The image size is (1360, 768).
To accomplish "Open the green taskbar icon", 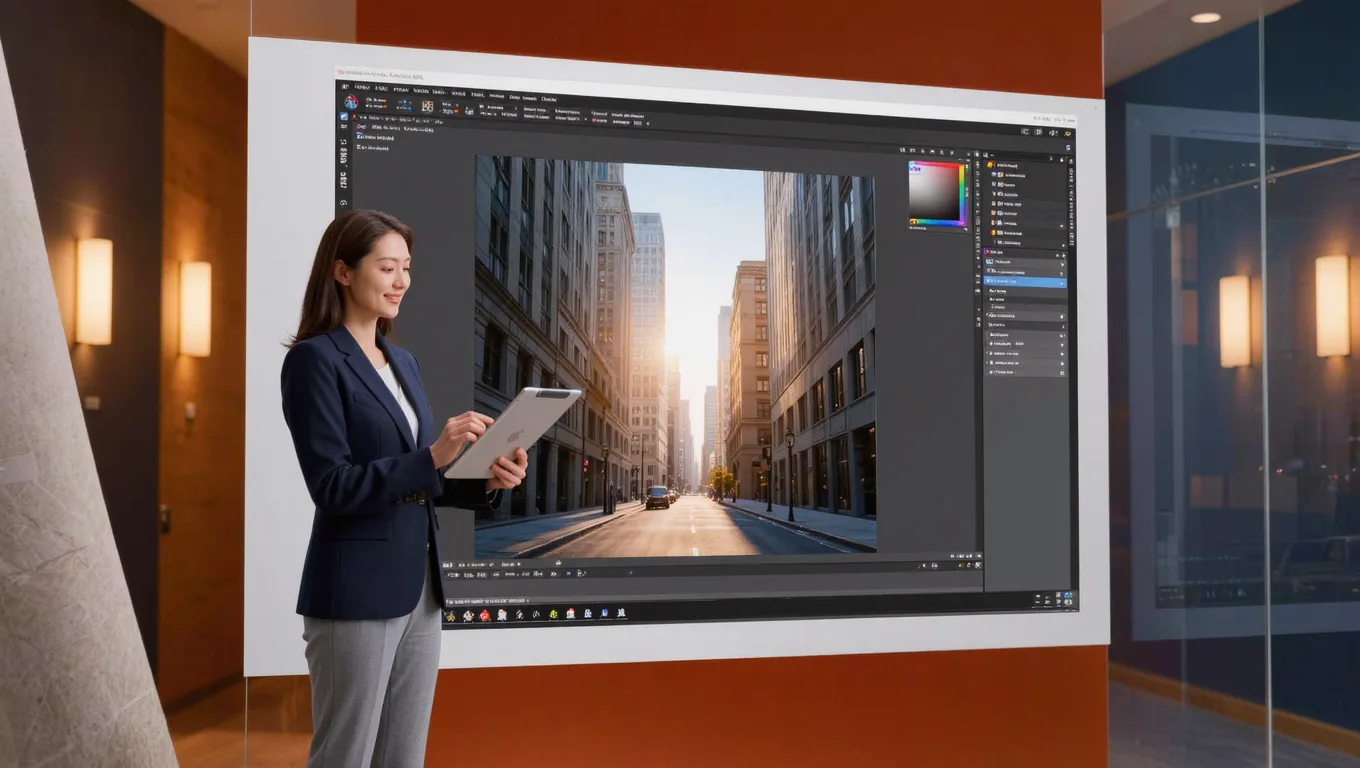I will pos(553,614).
